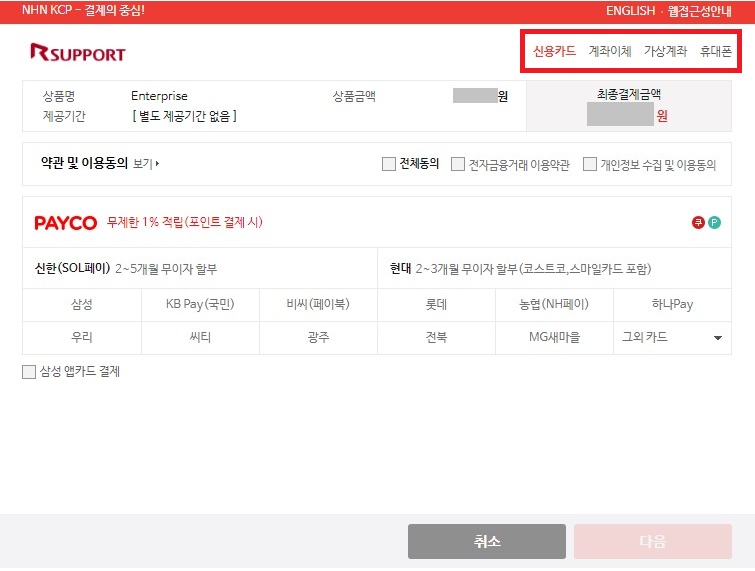755x571 pixels.
Task: Click the red coupon icon in PAYCO row
Action: 698,222
